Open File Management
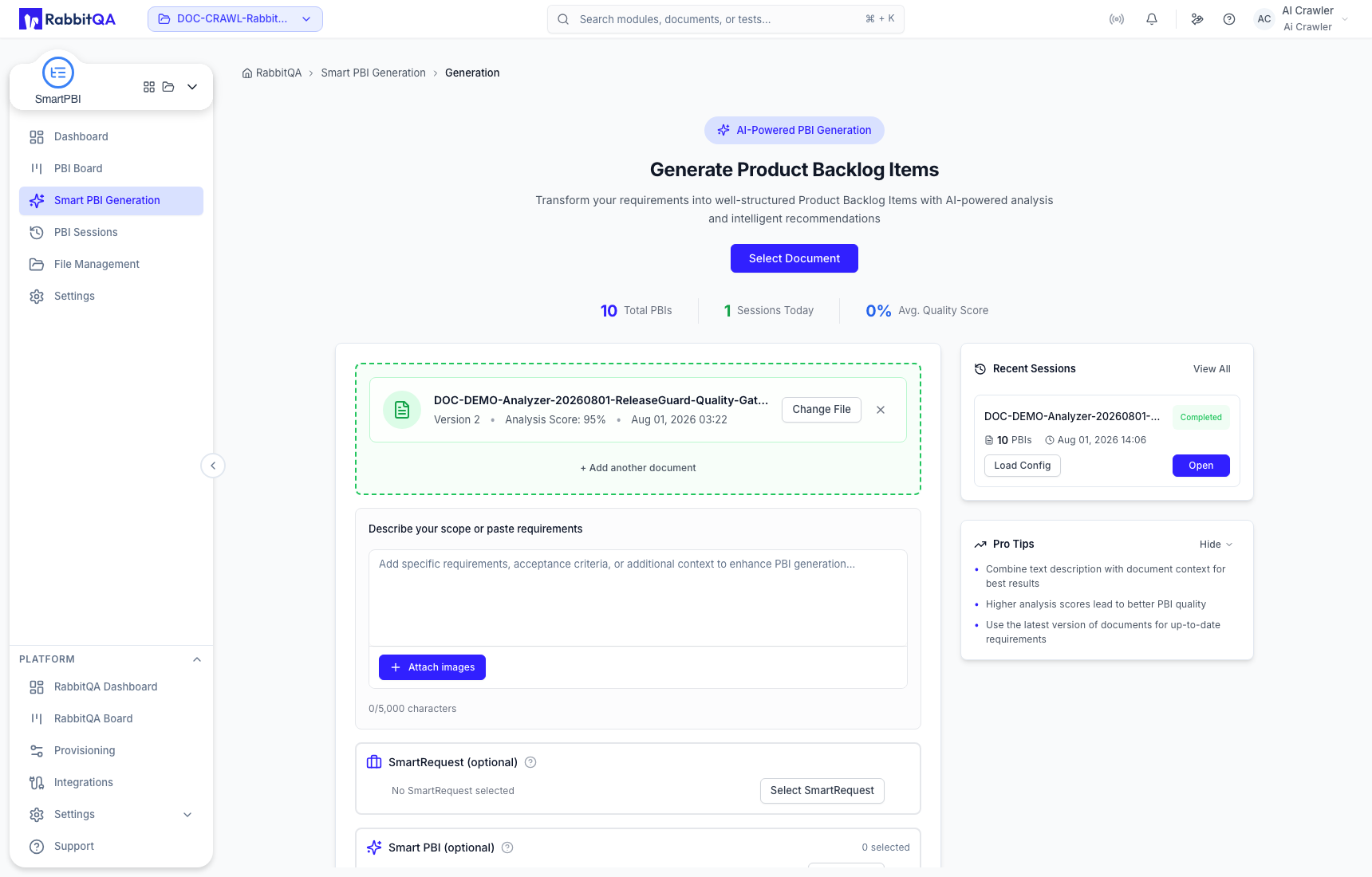The image size is (1372, 877). coord(111,265)
